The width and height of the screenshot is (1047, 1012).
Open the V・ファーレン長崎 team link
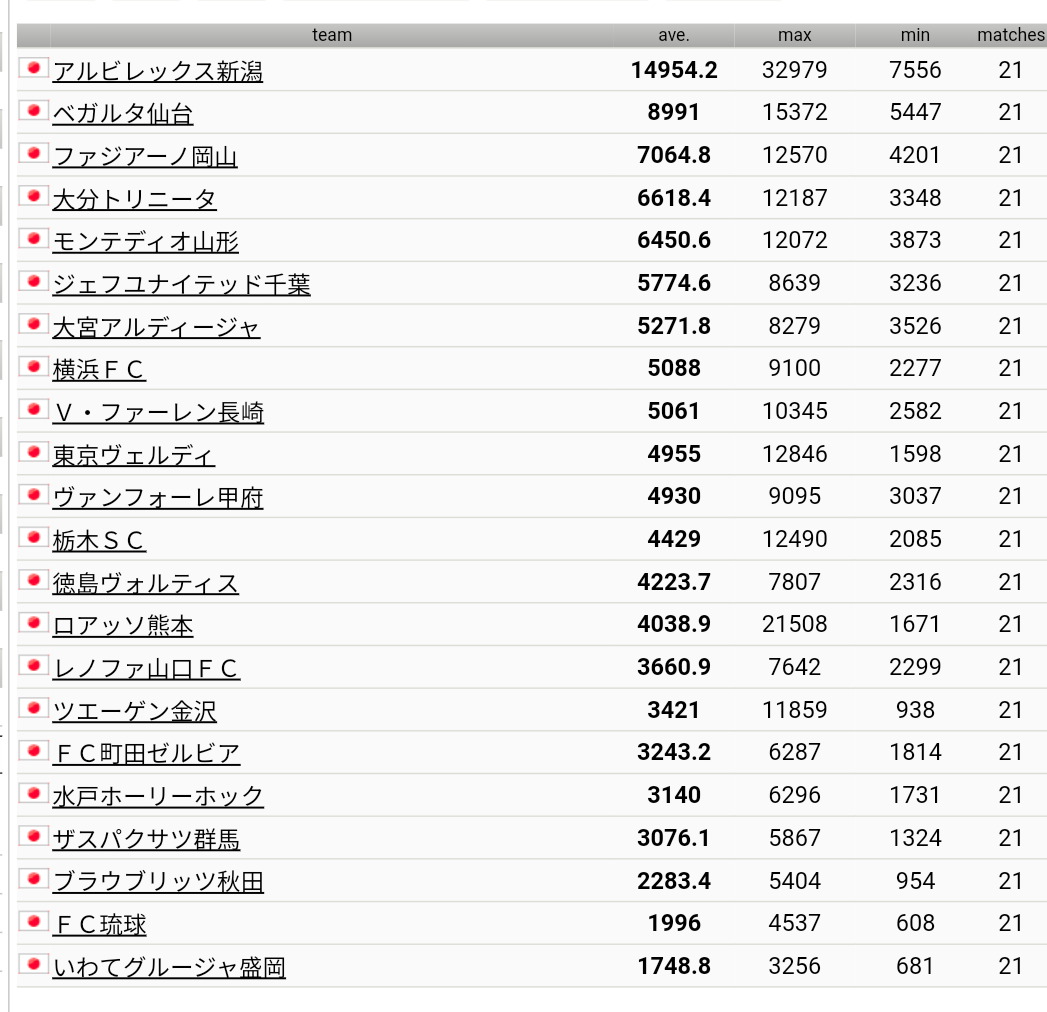pos(158,412)
